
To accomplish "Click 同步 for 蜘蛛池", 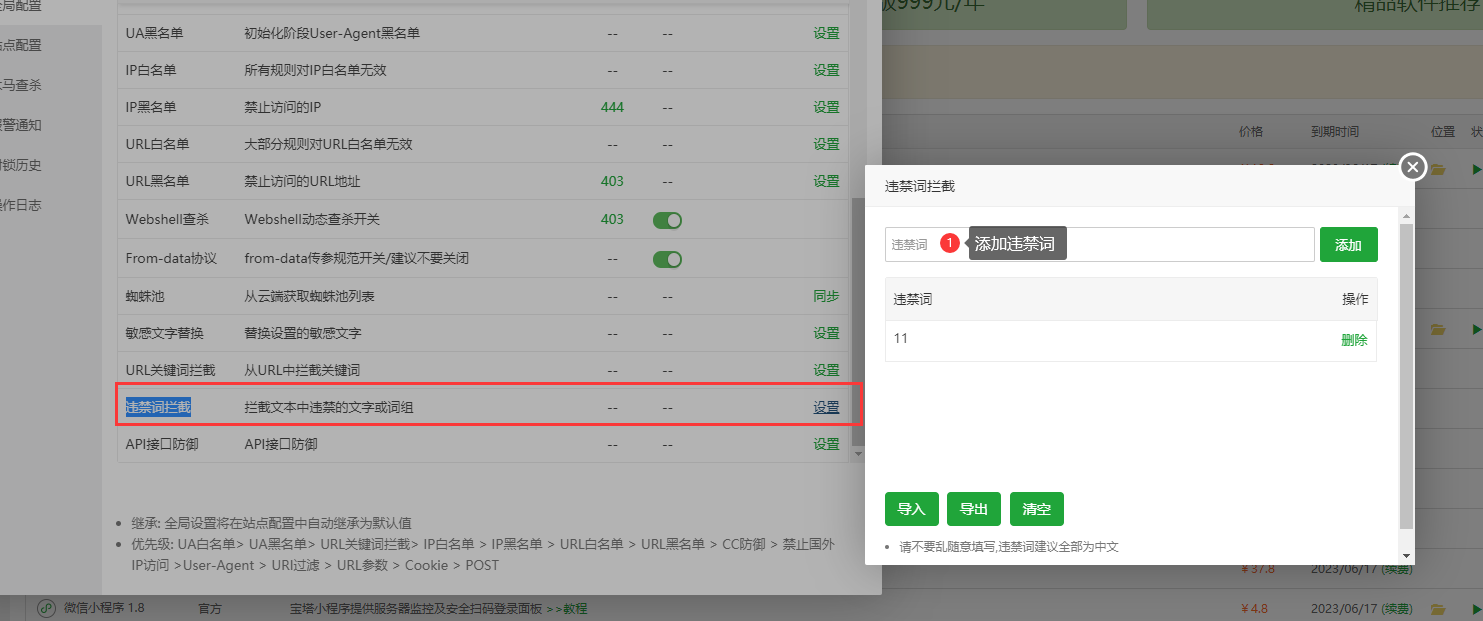I will click(826, 296).
